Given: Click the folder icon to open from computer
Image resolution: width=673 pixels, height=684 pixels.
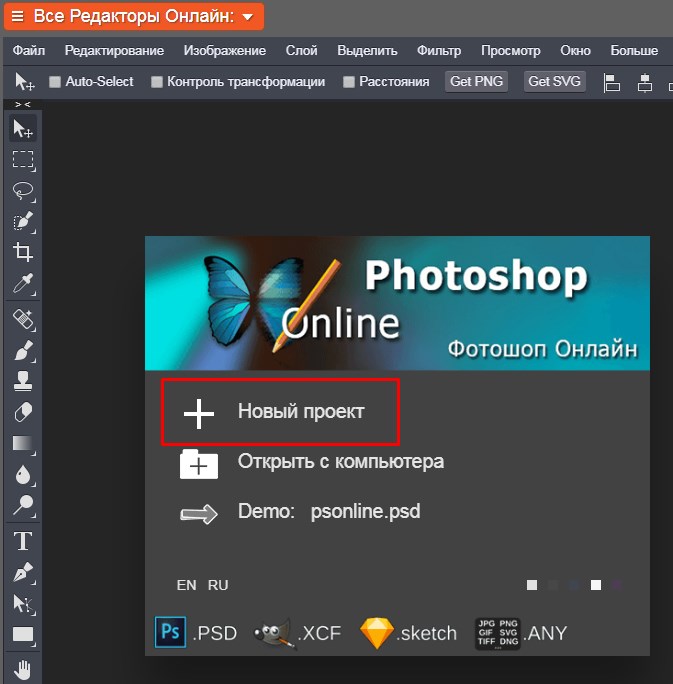Looking at the screenshot, I should pyautogui.click(x=199, y=464).
